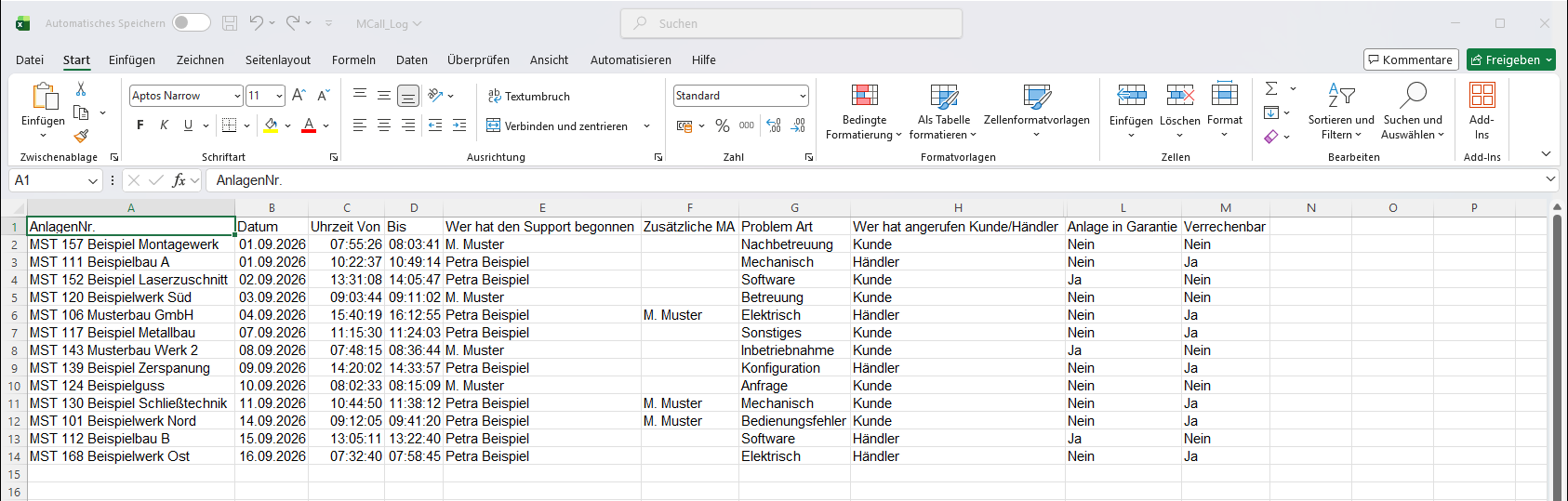
Task: Click the Fill down icon
Action: pyautogui.click(x=1271, y=112)
